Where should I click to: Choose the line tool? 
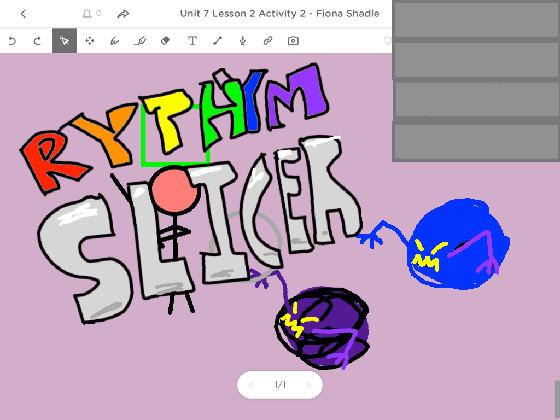point(218,41)
